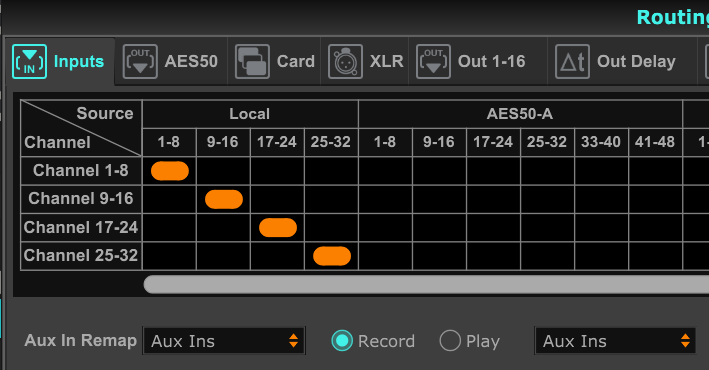Route Channel 1-8 to AES50-A 1-8

[385, 171]
